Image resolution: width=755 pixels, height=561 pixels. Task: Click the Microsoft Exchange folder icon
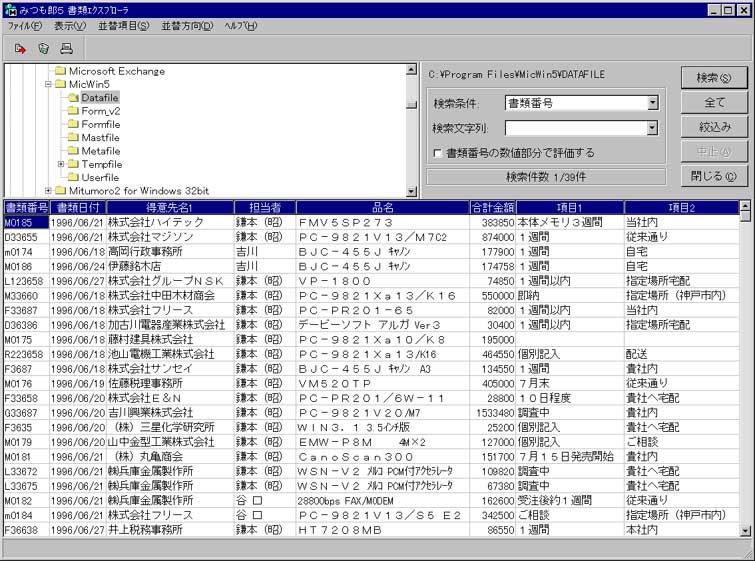click(60, 72)
